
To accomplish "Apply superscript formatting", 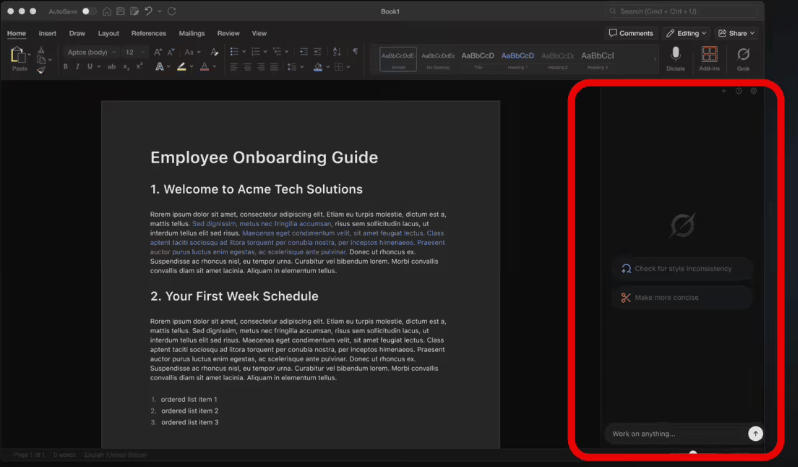I will coord(139,67).
